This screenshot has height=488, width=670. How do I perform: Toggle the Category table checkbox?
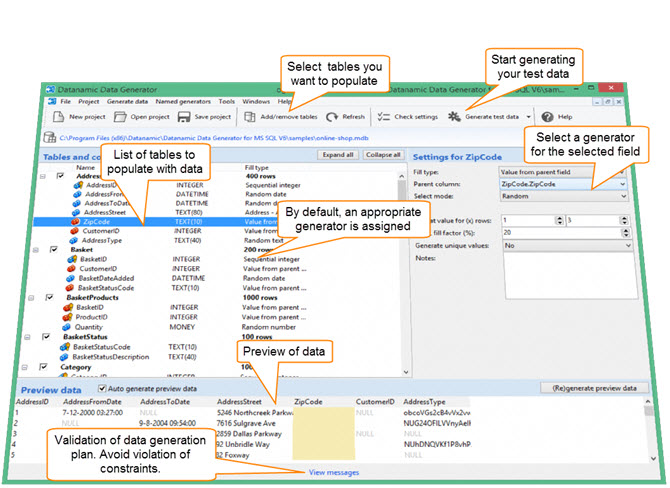pyautogui.click(x=43, y=367)
